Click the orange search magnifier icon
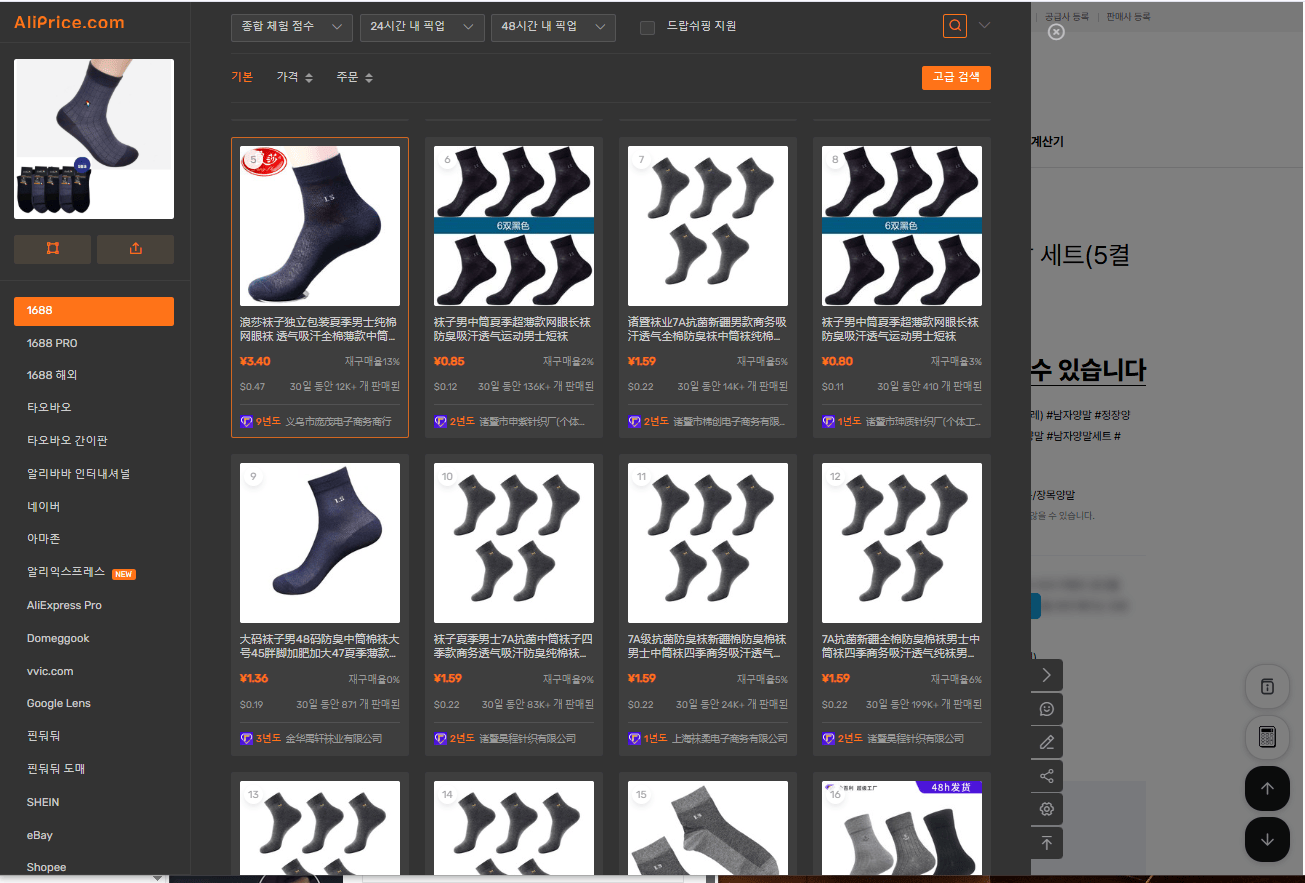This screenshot has width=1305, height=883. point(955,26)
